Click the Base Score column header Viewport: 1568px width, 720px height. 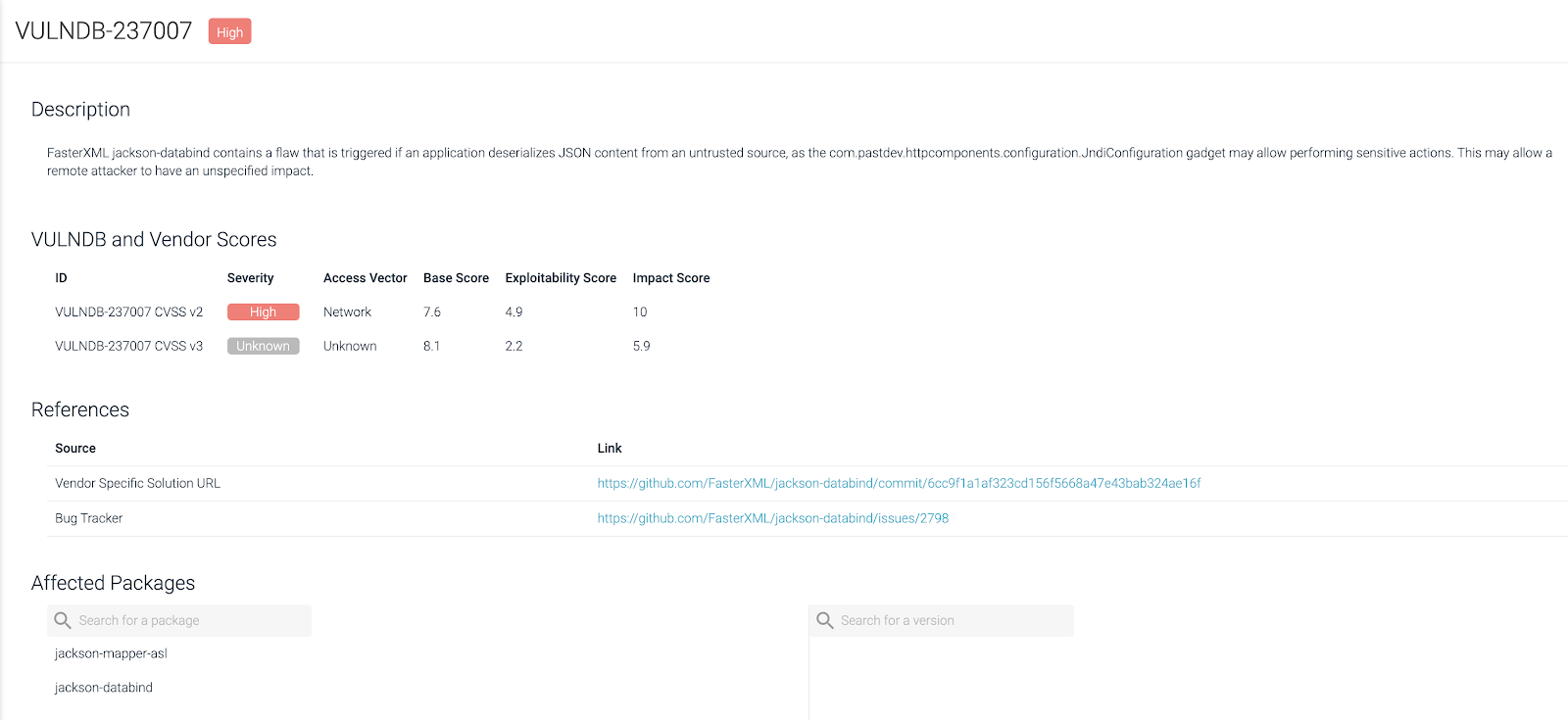point(456,278)
